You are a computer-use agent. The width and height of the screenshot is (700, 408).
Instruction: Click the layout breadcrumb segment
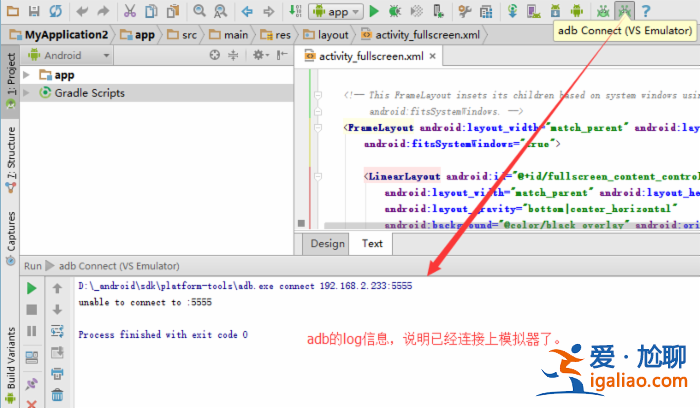325,35
